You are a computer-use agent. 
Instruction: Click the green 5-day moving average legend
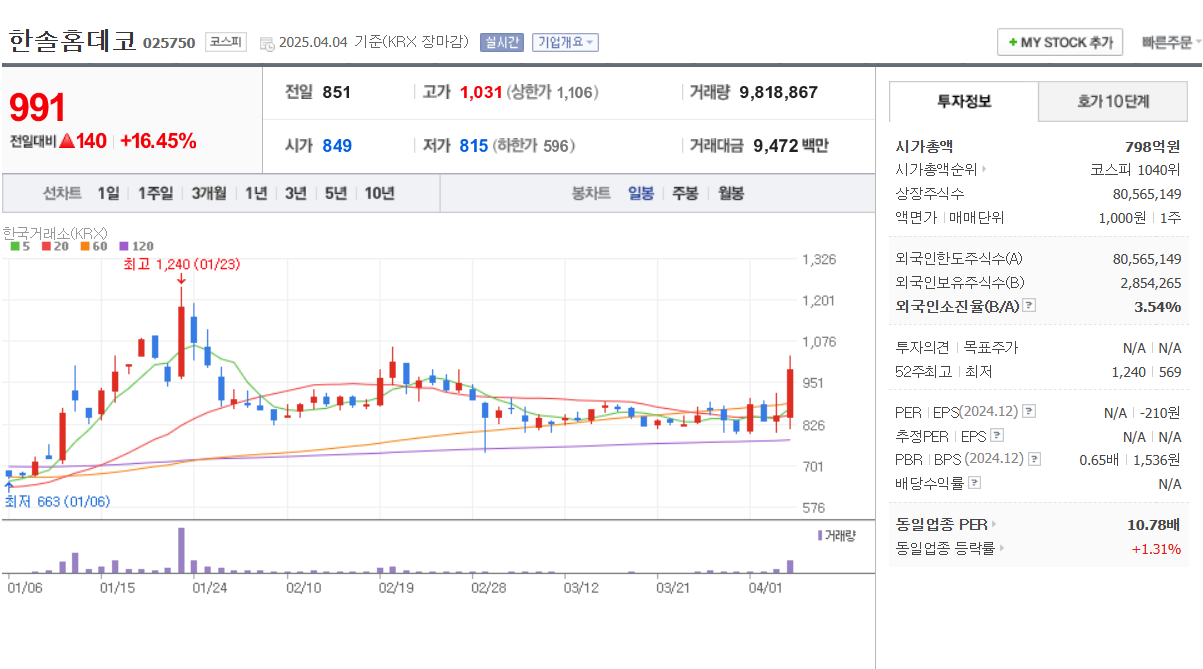(19, 246)
